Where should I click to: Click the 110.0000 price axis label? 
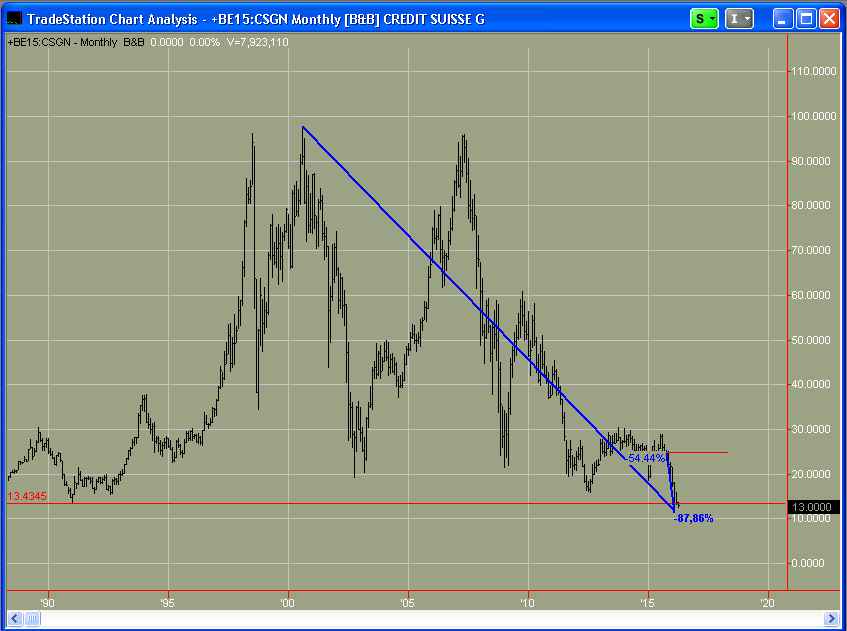click(814, 71)
